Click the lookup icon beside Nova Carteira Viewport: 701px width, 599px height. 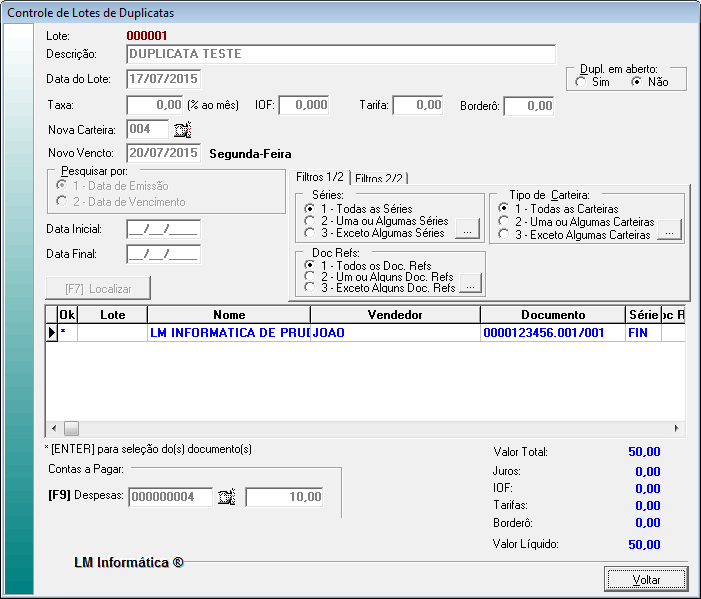pyautogui.click(x=182, y=129)
